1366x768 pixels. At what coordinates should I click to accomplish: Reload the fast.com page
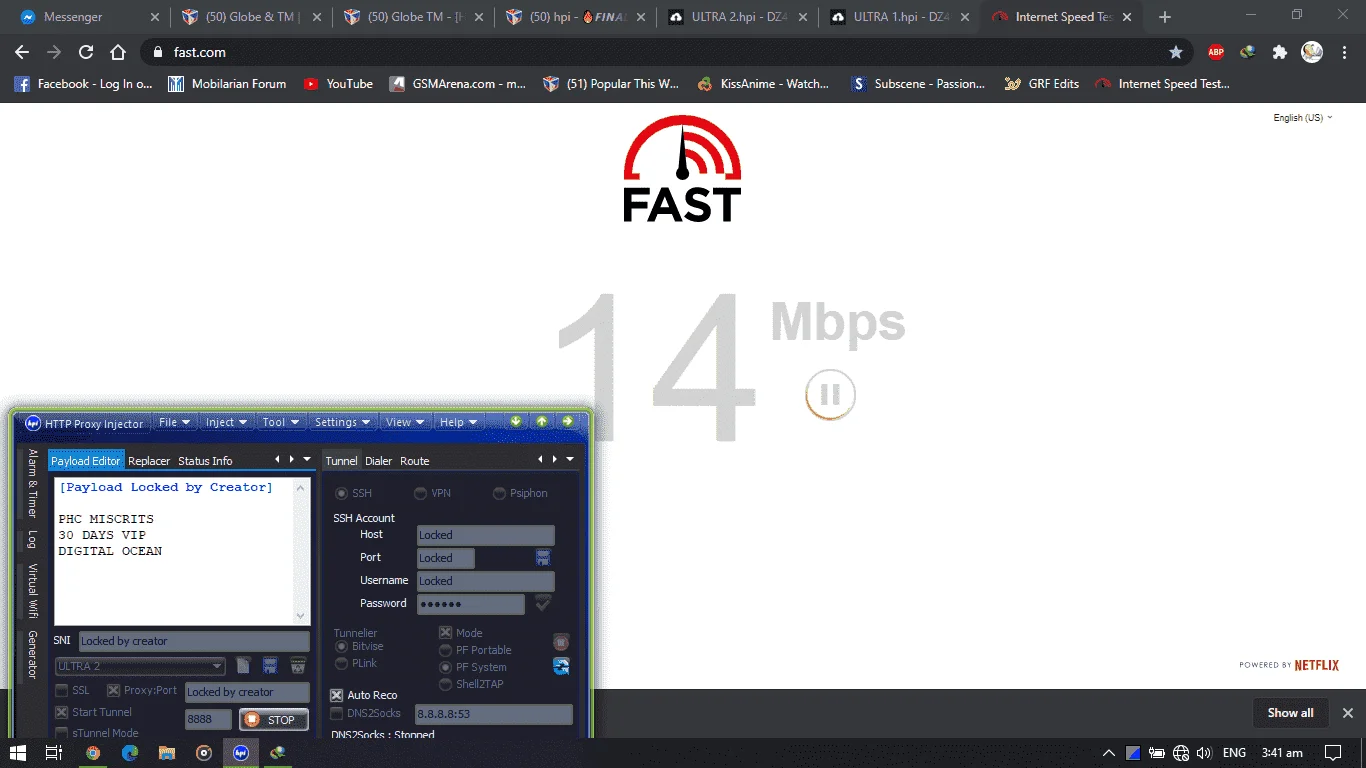[86, 52]
